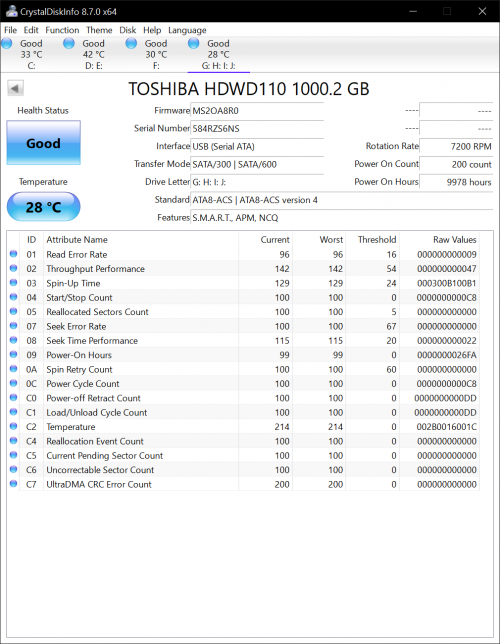This screenshot has width=500, height=644.
Task: Open the File menu
Action: [x=10, y=30]
